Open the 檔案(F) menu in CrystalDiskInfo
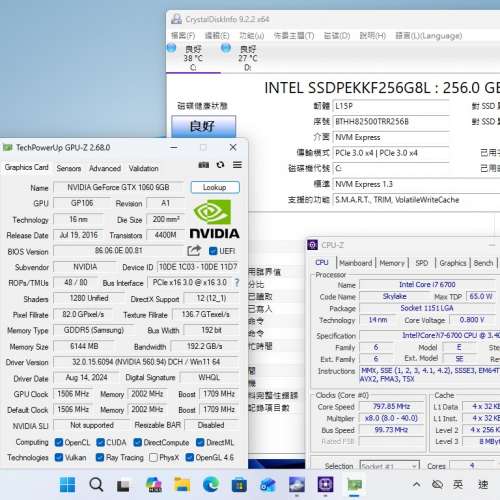The height and width of the screenshot is (500, 500). pos(183,35)
